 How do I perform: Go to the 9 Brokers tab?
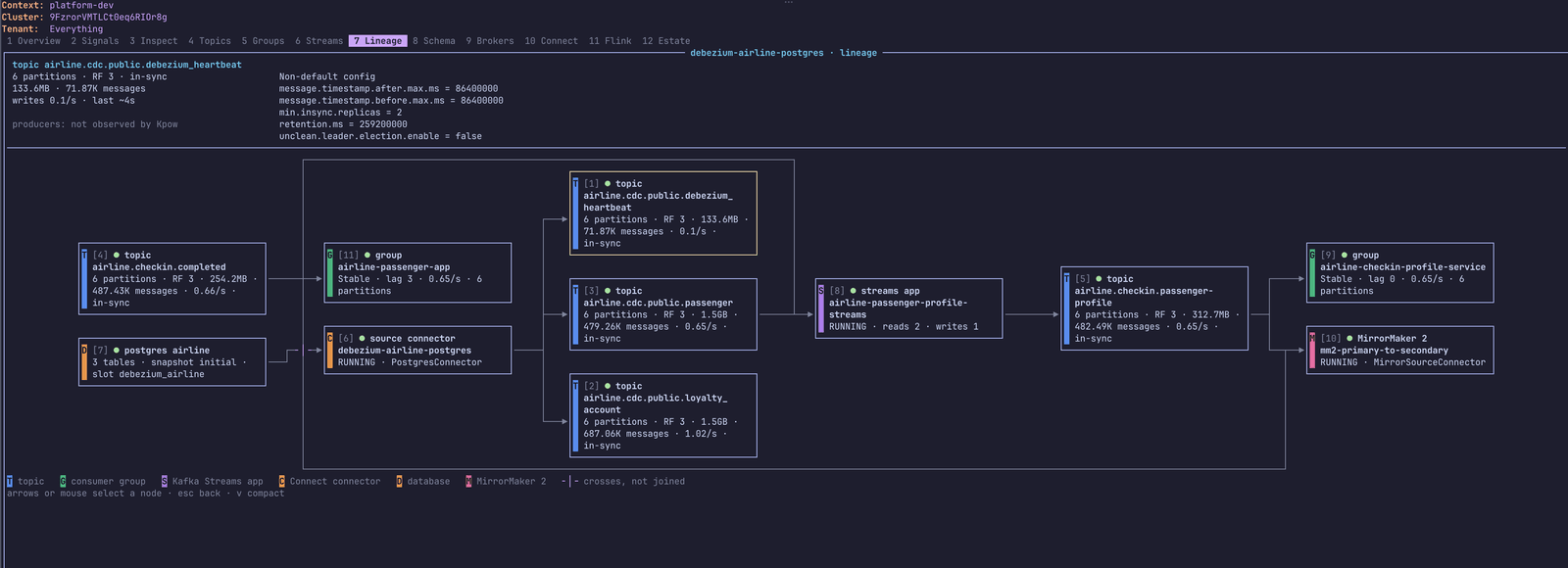(x=490, y=41)
